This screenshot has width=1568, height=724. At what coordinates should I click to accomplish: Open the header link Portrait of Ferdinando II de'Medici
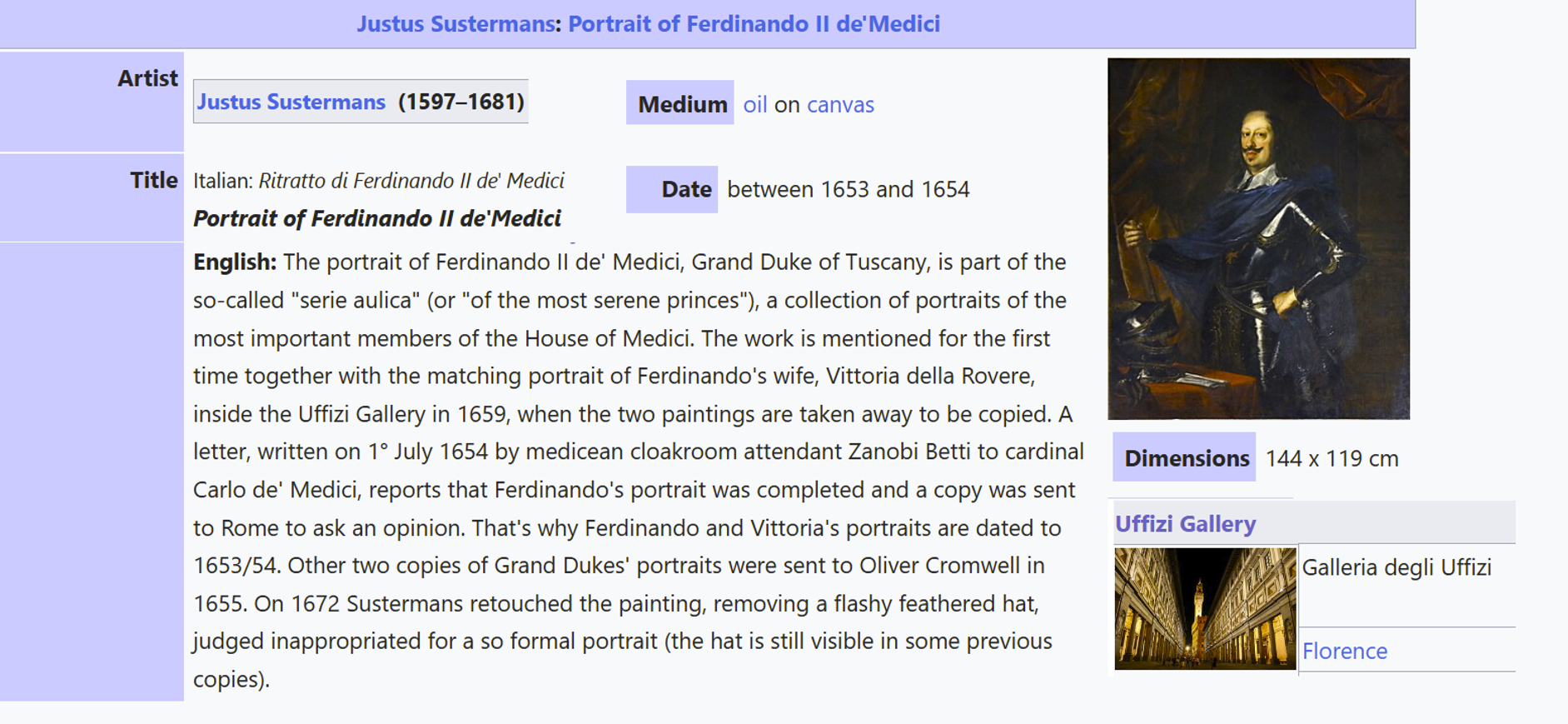(754, 23)
